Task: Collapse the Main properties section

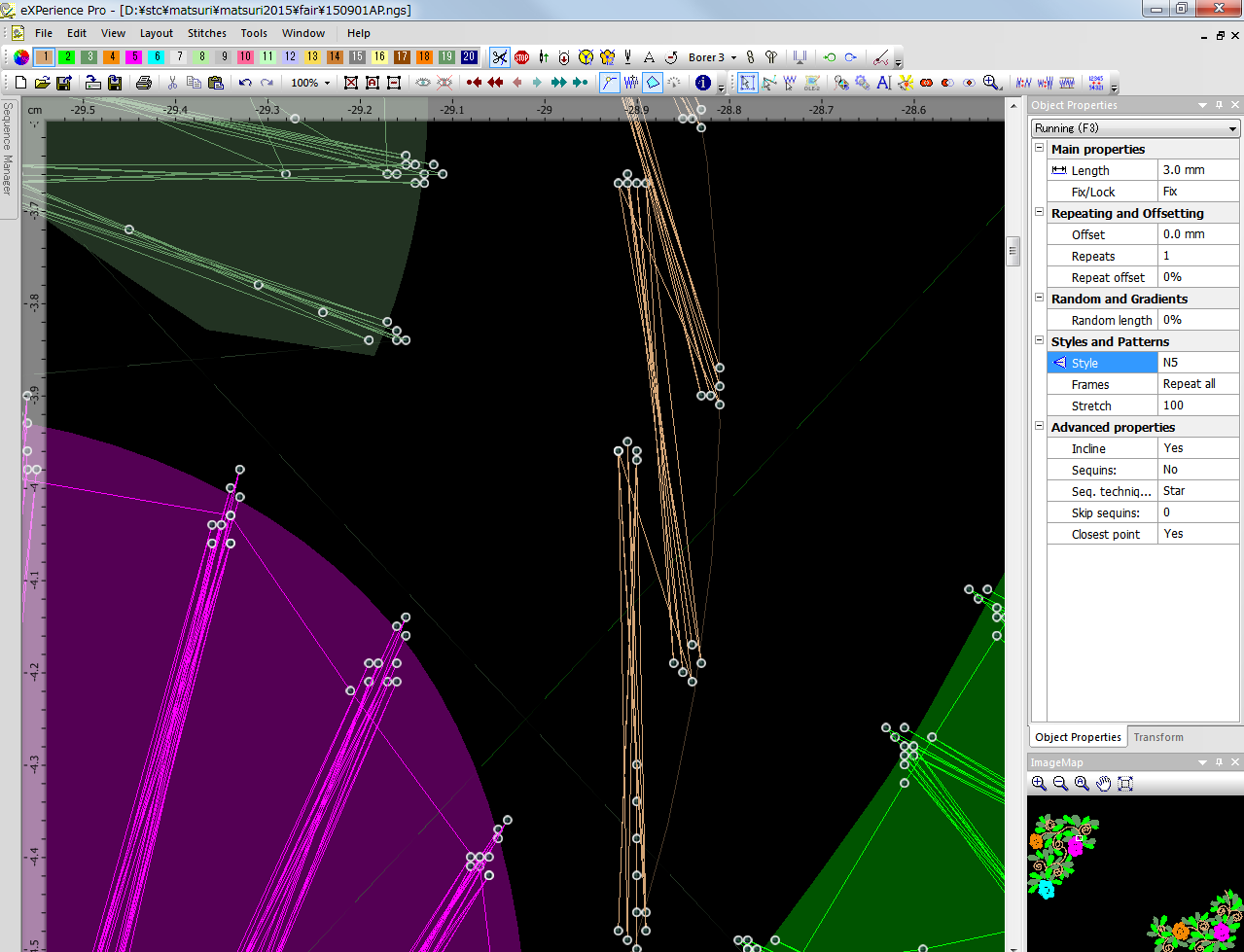Action: click(1039, 149)
